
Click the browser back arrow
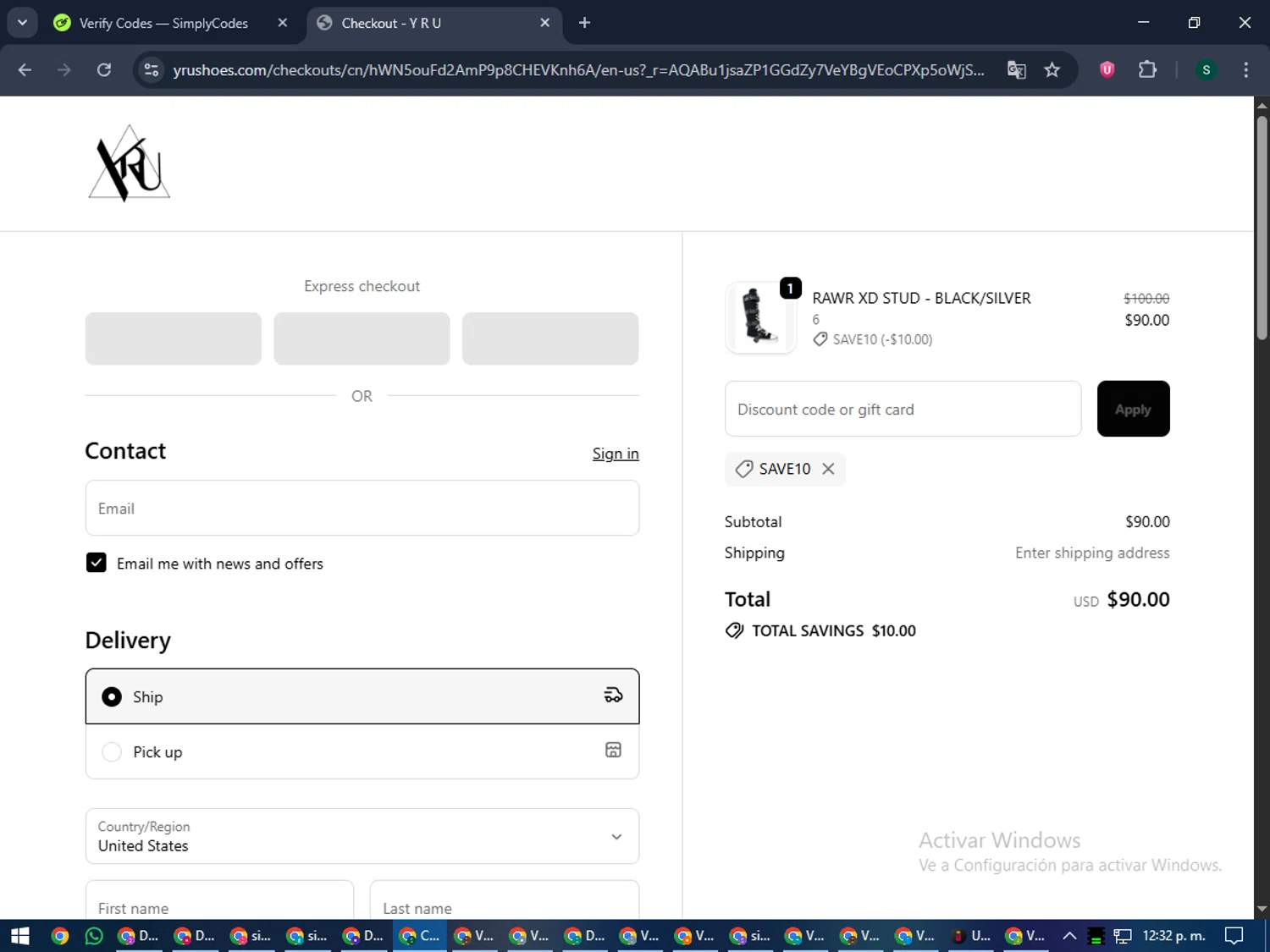click(x=25, y=69)
